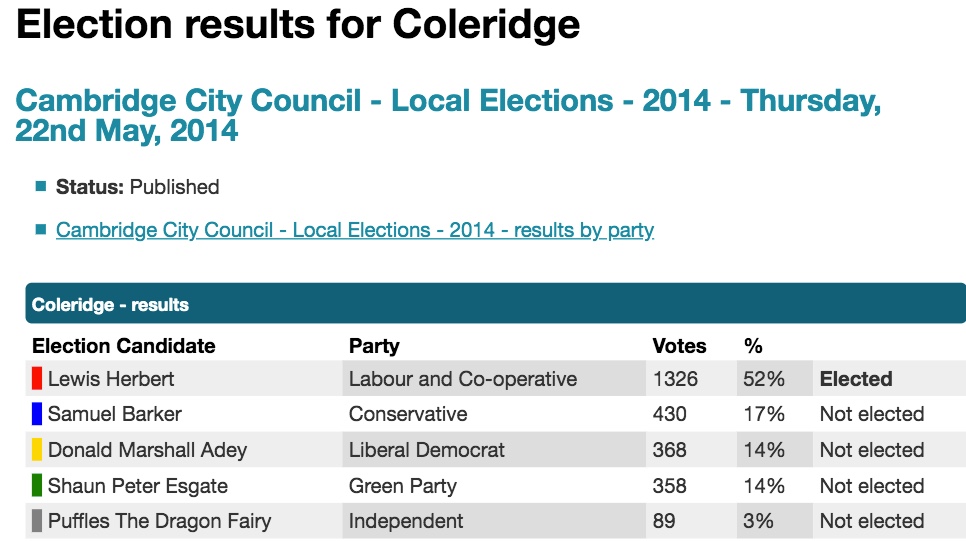
Task: Click the Election Candidate column header
Action: (x=124, y=346)
